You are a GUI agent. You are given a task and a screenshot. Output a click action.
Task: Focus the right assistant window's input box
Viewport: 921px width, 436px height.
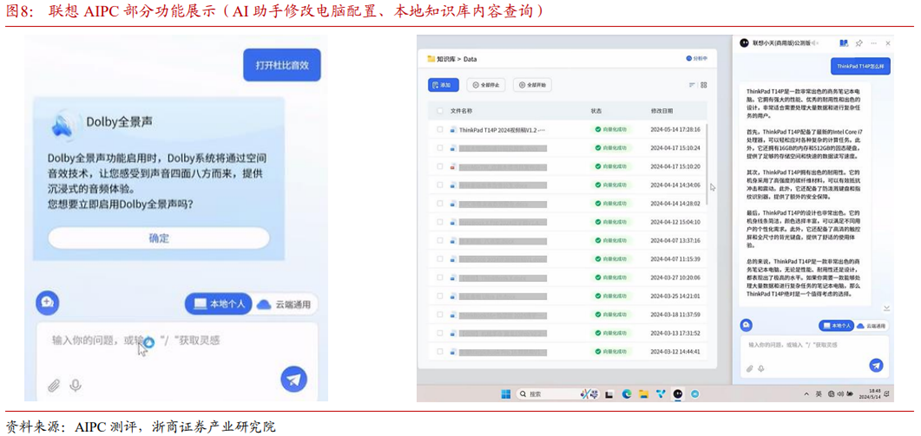click(x=814, y=355)
